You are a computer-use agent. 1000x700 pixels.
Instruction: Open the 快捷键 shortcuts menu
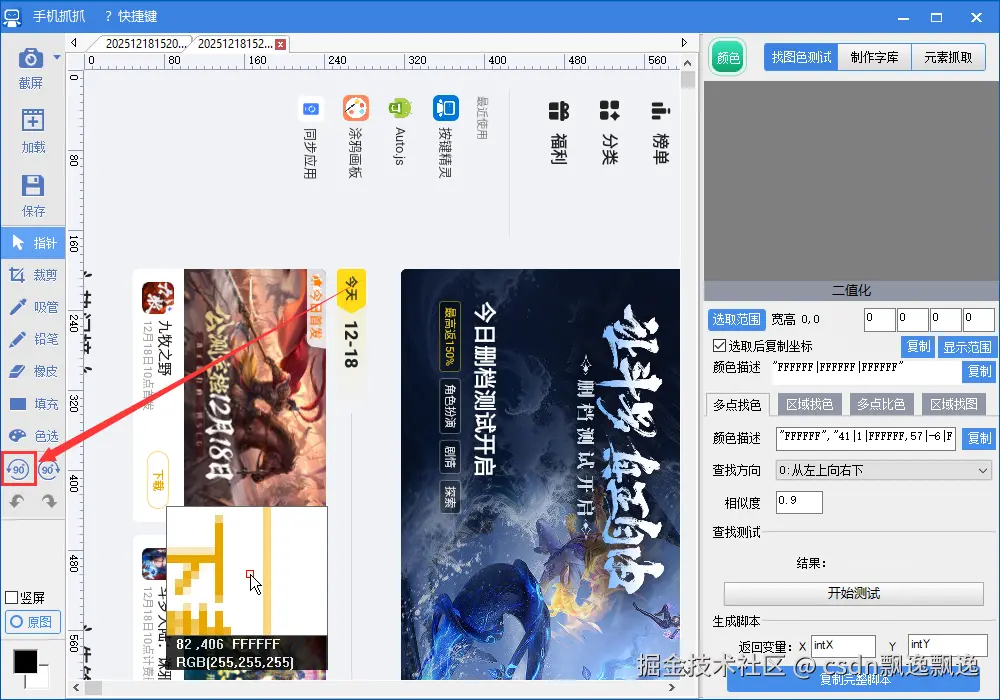[x=131, y=17]
